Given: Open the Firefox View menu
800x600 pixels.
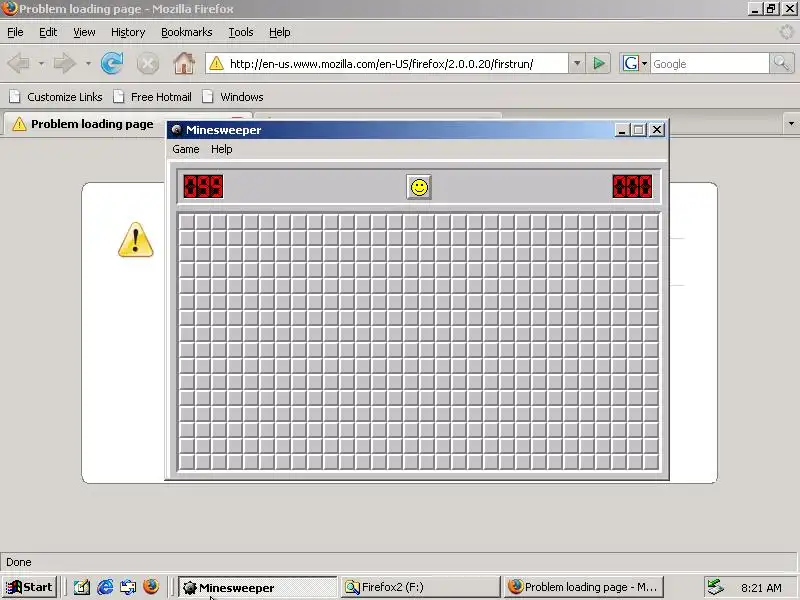Looking at the screenshot, I should 84,32.
